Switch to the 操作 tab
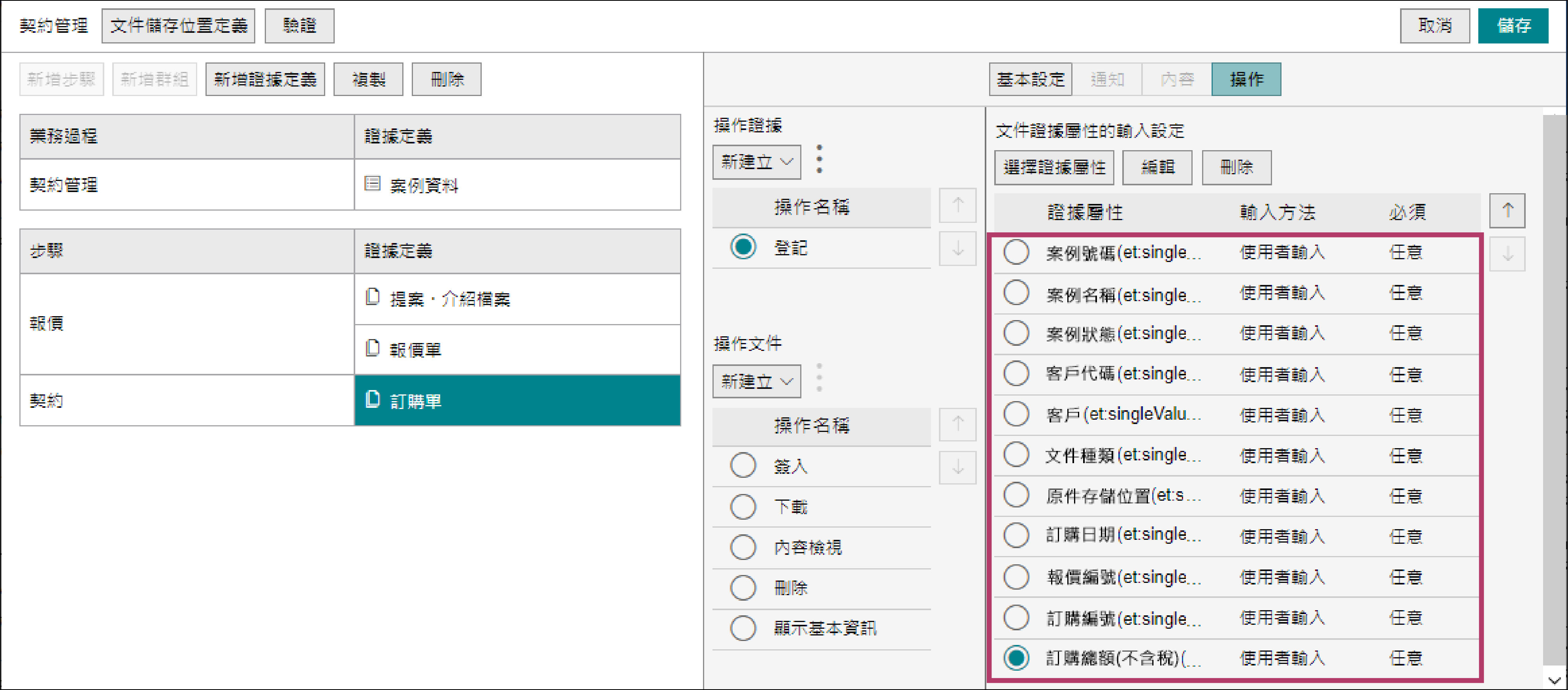The height and width of the screenshot is (690, 1568). tap(1246, 79)
